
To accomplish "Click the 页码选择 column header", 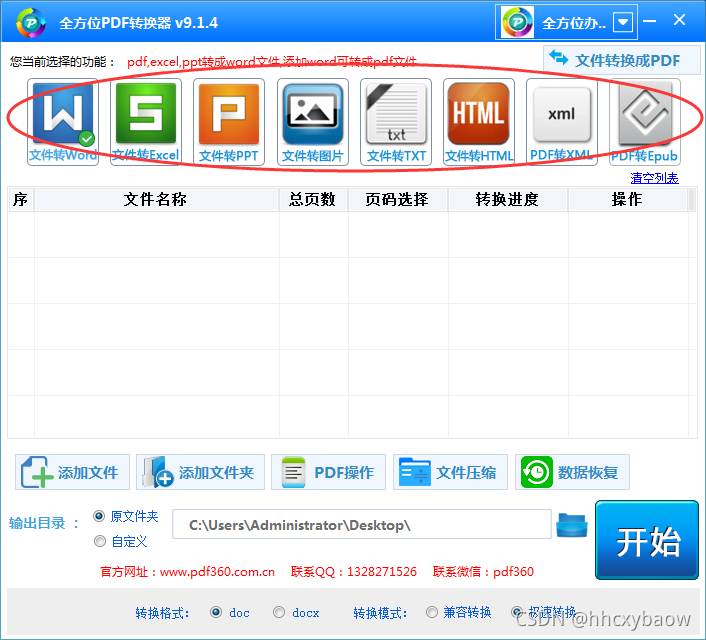I will coord(398,200).
